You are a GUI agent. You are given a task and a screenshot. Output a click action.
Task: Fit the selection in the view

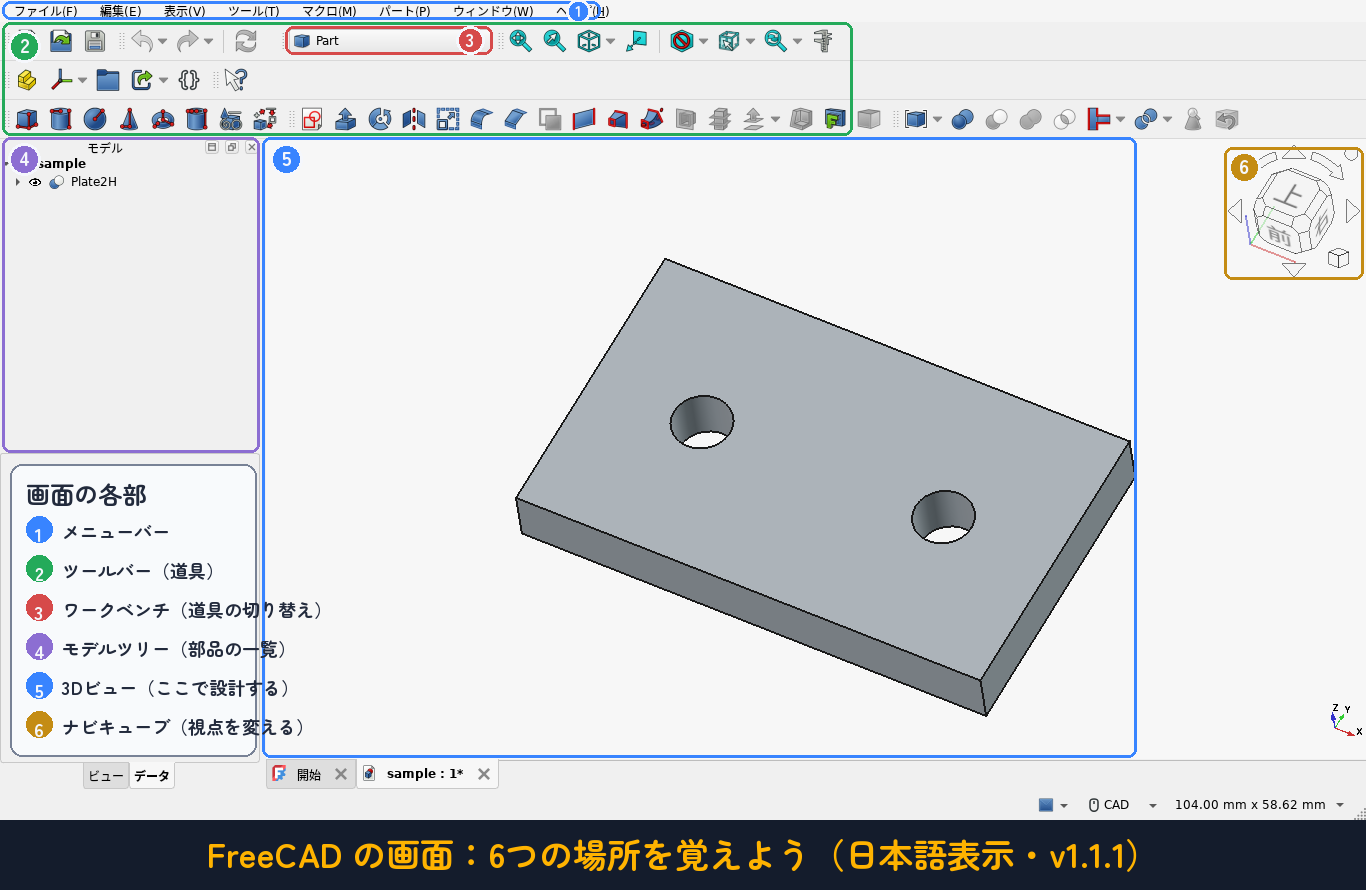tap(554, 41)
